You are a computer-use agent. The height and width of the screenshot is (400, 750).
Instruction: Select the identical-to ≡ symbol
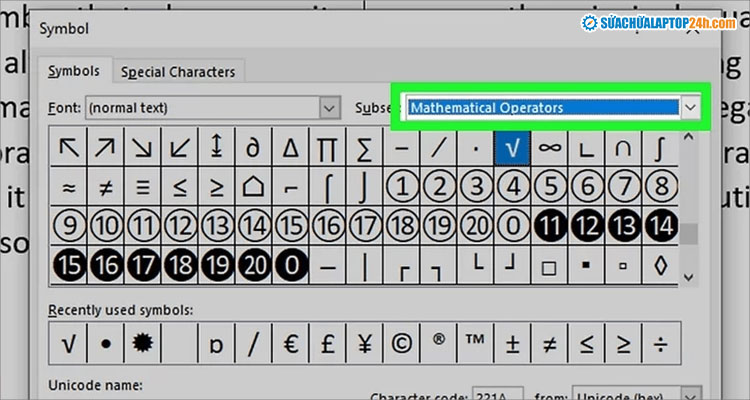(143, 187)
